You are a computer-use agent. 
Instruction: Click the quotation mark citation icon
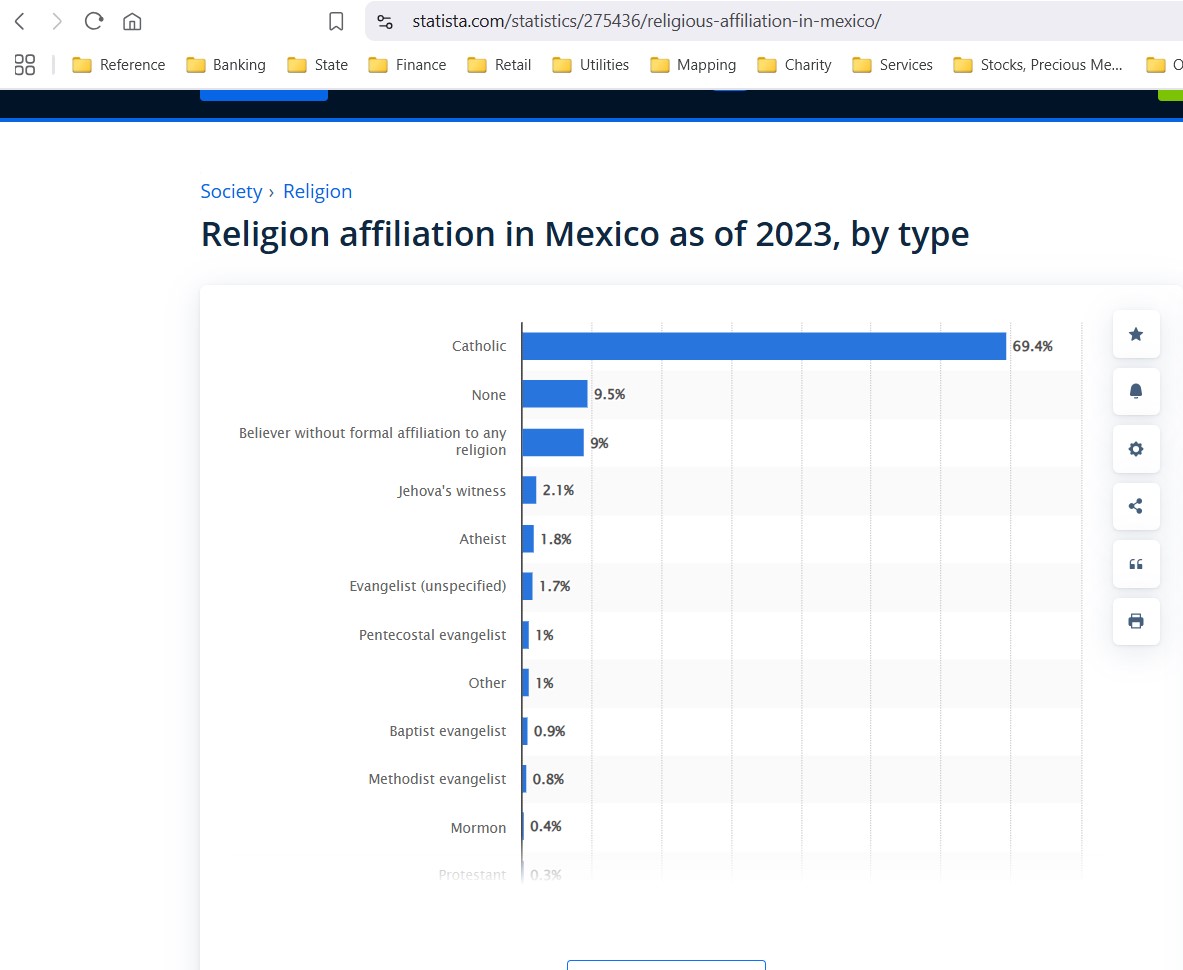1135,563
